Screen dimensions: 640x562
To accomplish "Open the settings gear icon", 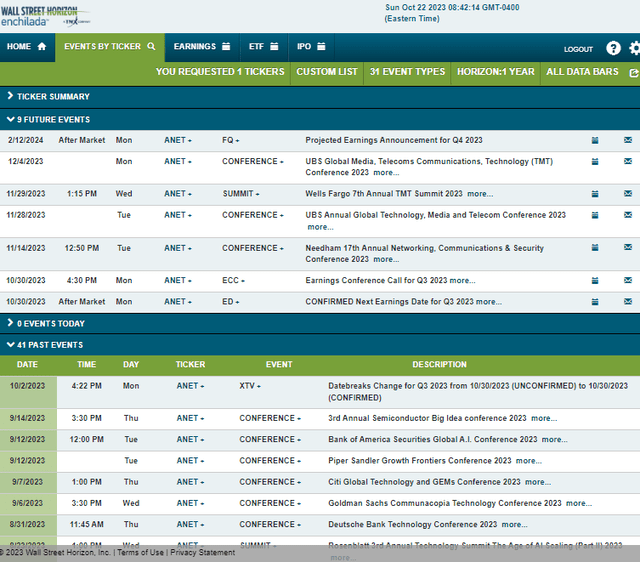I will (x=634, y=48).
